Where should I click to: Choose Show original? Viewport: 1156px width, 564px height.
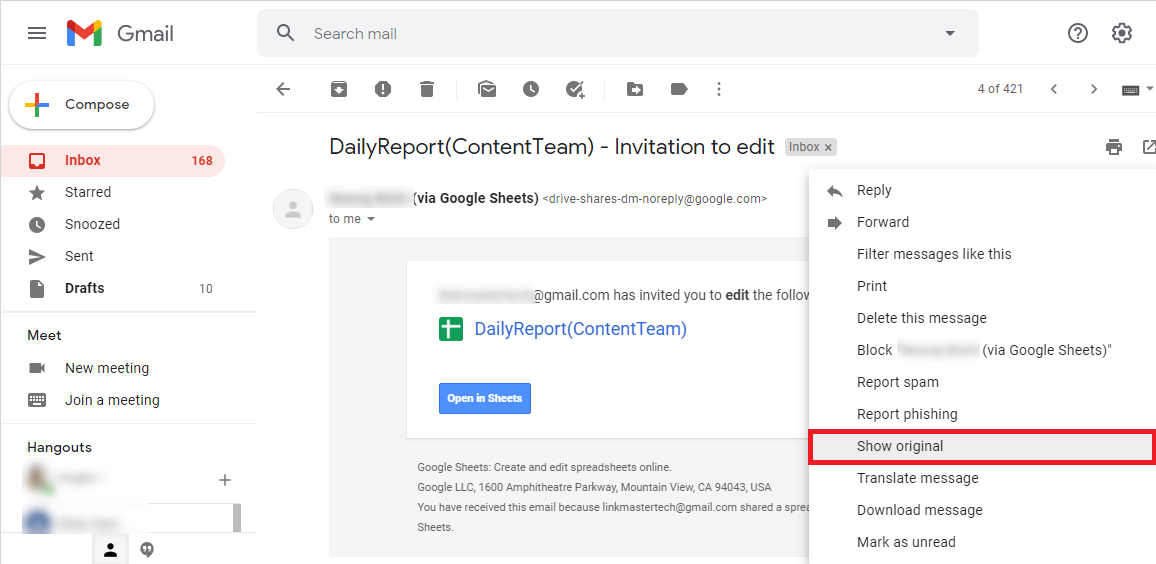(x=982, y=446)
